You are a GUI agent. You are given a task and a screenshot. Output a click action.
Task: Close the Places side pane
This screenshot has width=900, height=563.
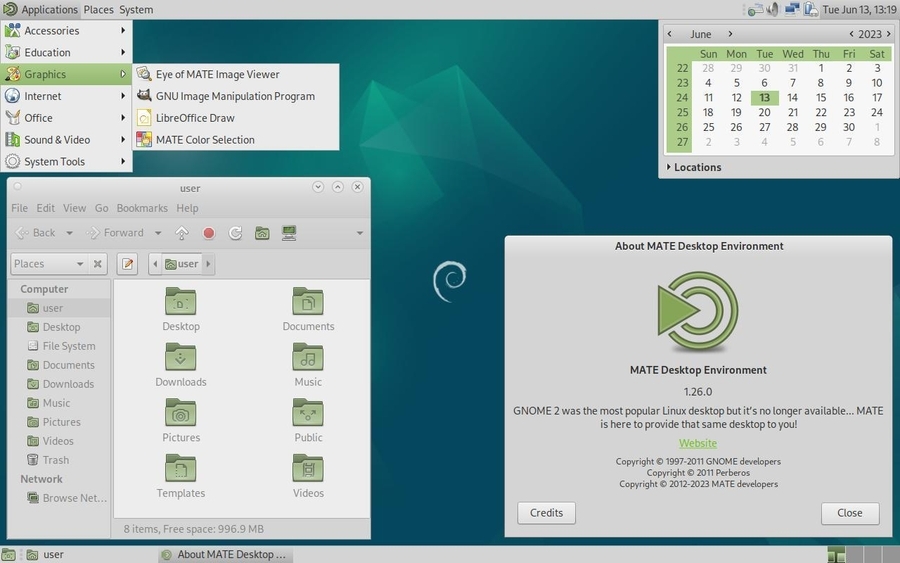[x=98, y=264]
